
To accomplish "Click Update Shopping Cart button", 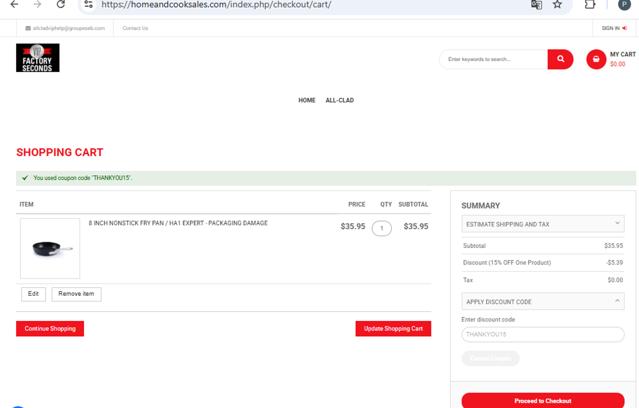I will (393, 329).
